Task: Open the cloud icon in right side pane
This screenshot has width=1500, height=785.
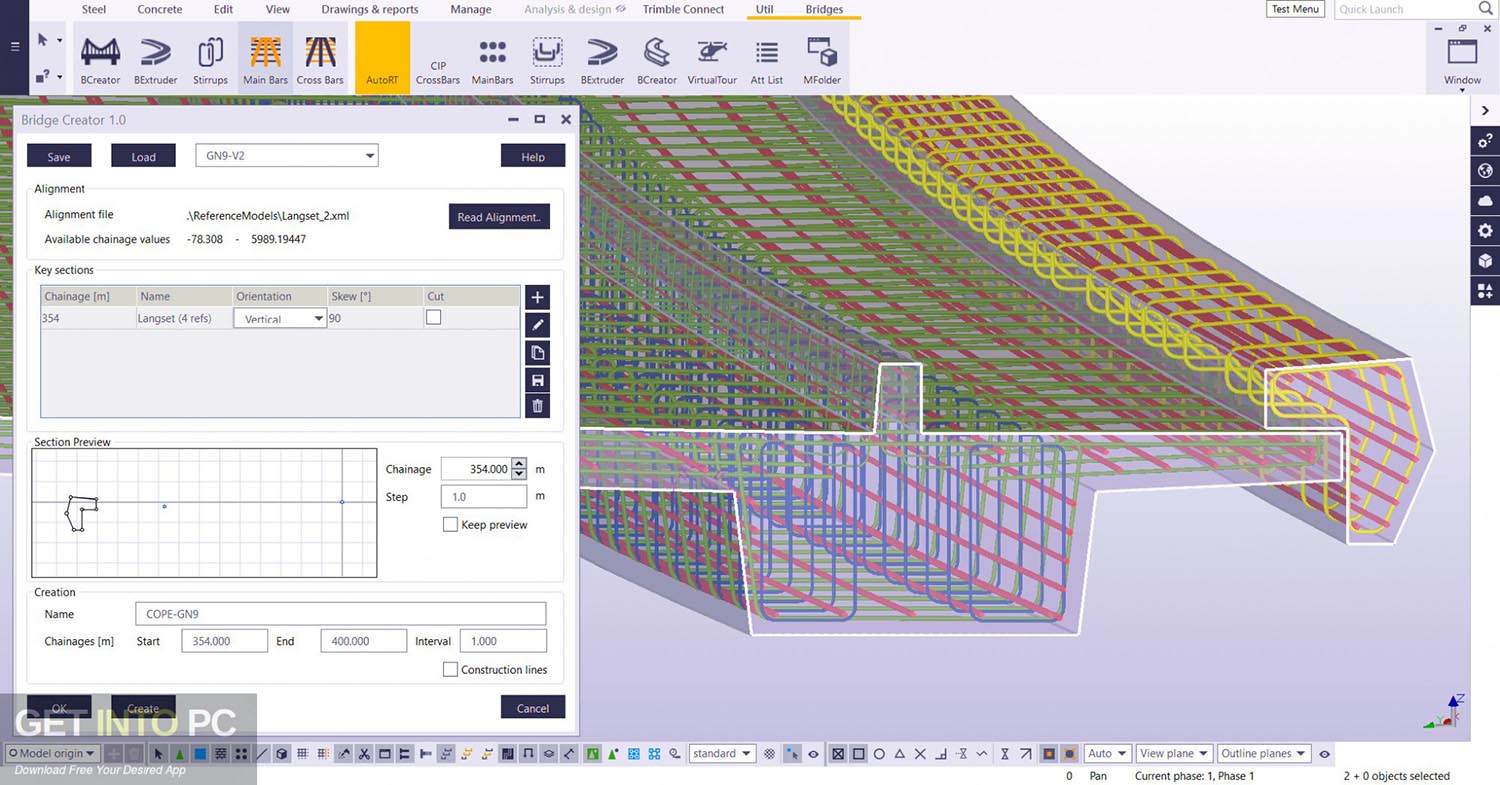Action: [x=1485, y=201]
